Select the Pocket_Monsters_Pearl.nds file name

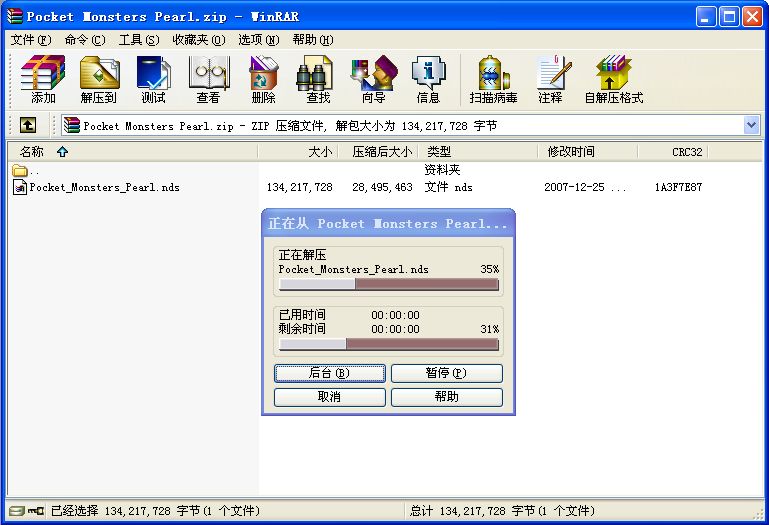coord(104,187)
